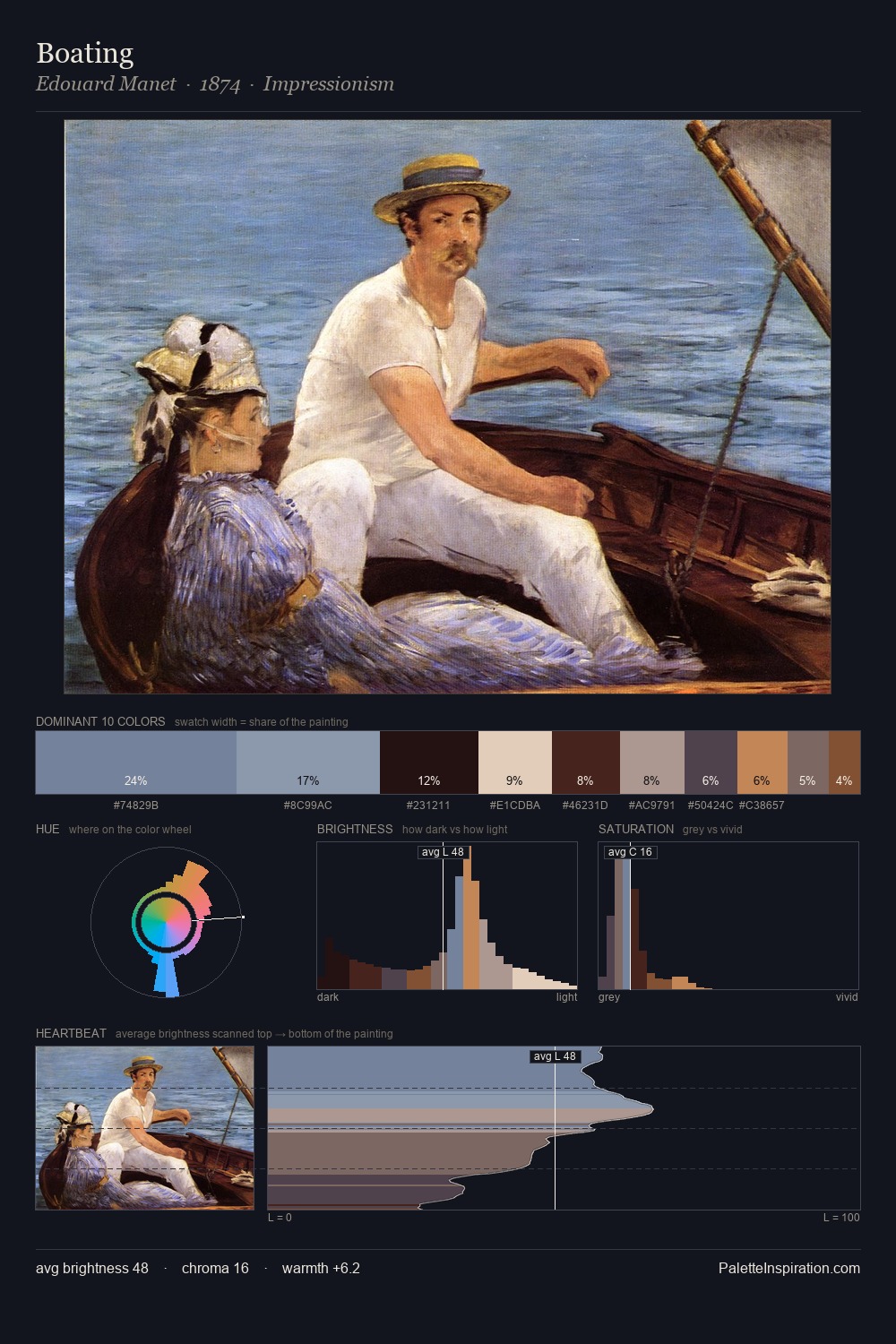Viewport: 896px width, 1344px height.
Task: Click the 'avg L 48' heartbeat label
Action: [x=556, y=1056]
